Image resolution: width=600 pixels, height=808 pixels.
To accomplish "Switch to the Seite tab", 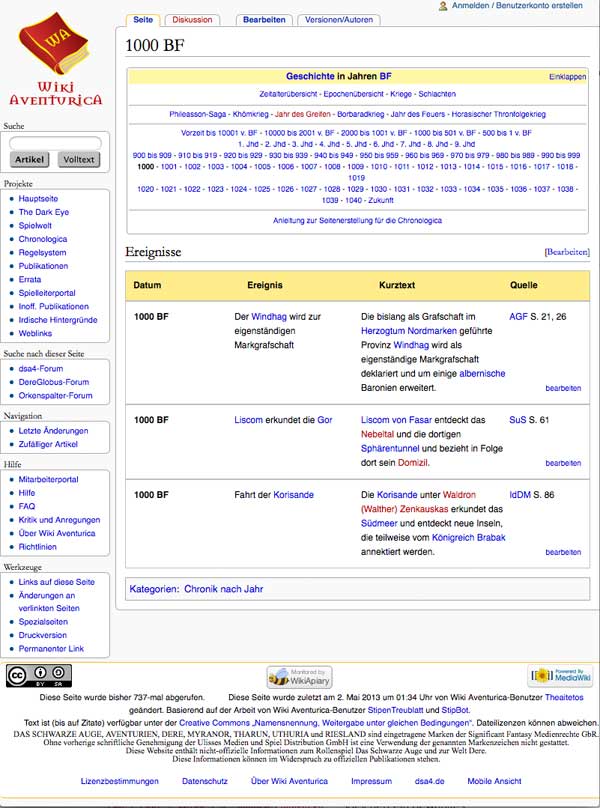I will [x=143, y=20].
